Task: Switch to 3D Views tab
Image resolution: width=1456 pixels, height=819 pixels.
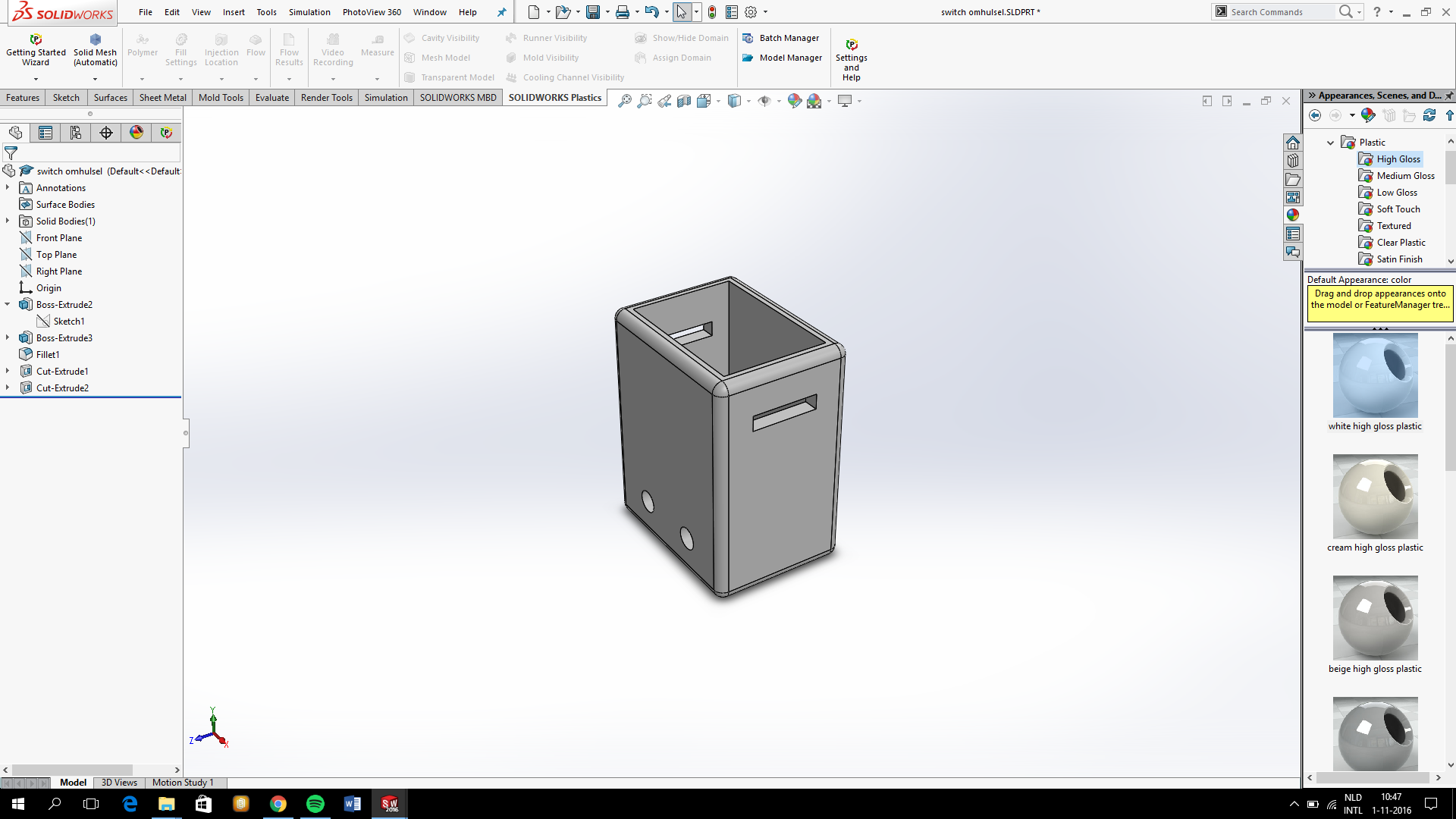Action: pos(119,783)
